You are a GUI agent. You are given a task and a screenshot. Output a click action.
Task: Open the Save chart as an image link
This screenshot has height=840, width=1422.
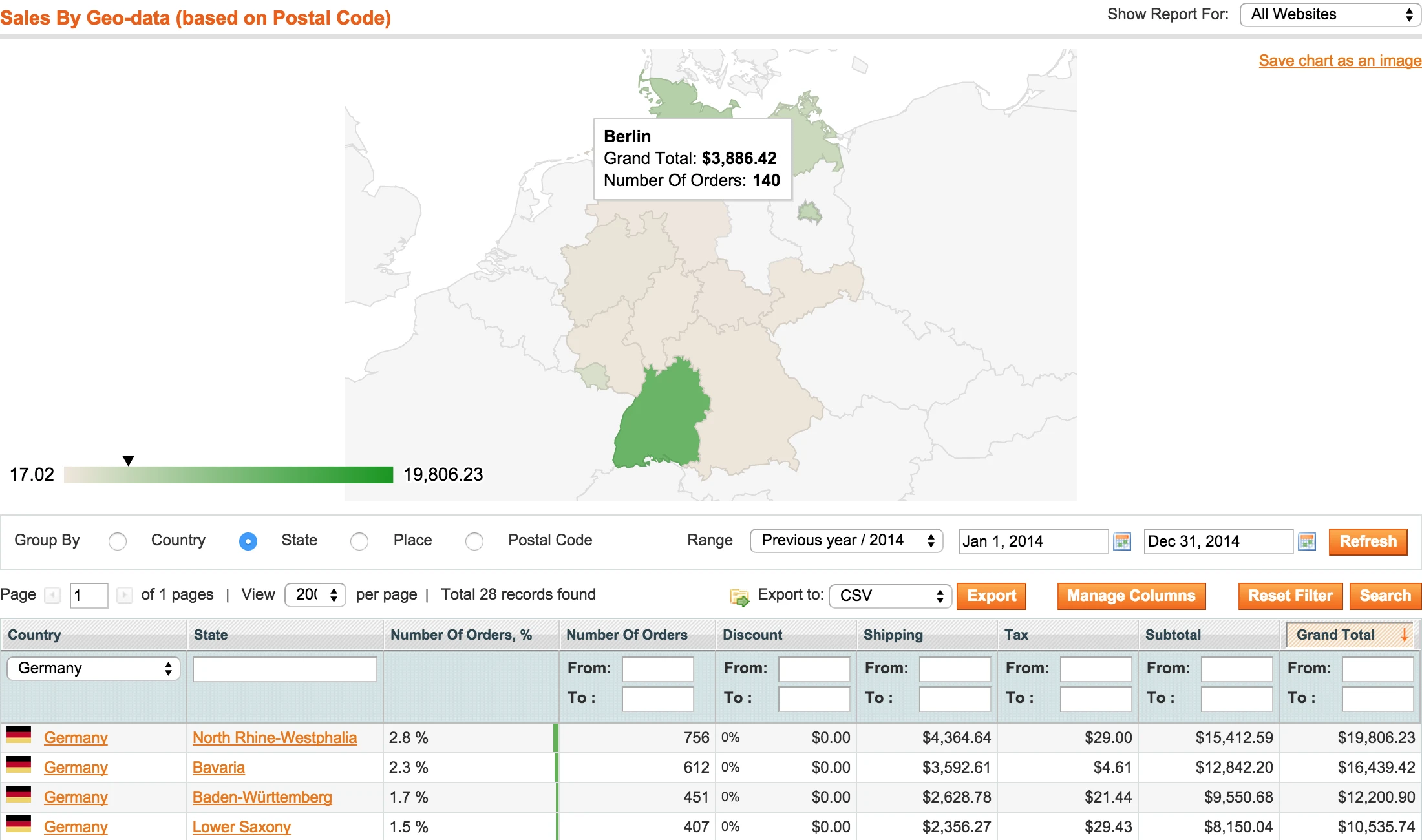click(1339, 61)
